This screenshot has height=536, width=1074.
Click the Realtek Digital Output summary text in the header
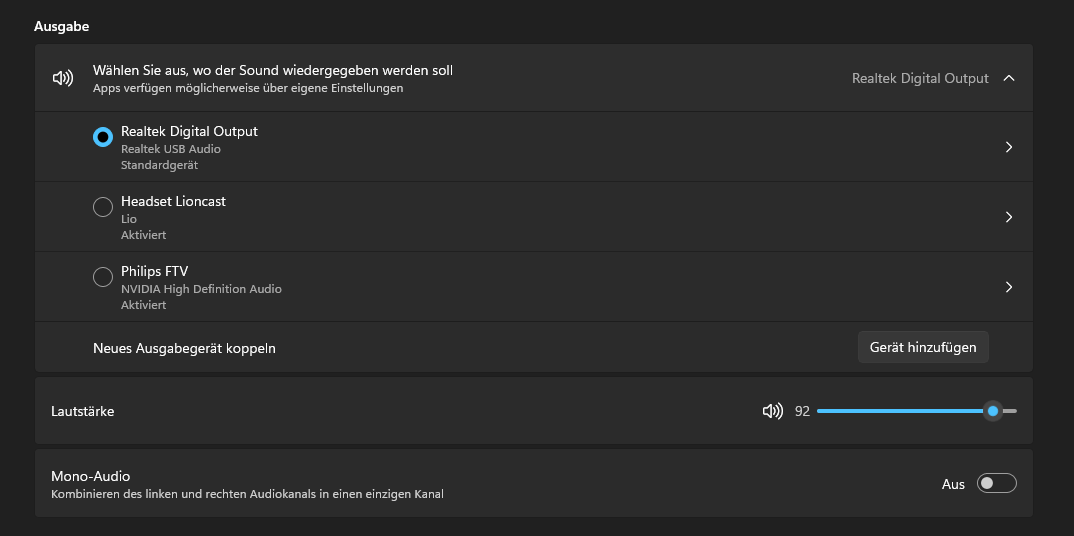(x=919, y=78)
